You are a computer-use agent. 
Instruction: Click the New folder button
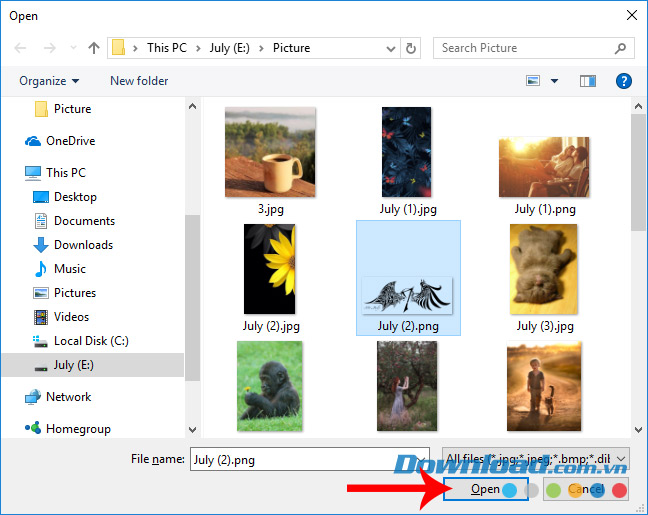click(x=139, y=81)
